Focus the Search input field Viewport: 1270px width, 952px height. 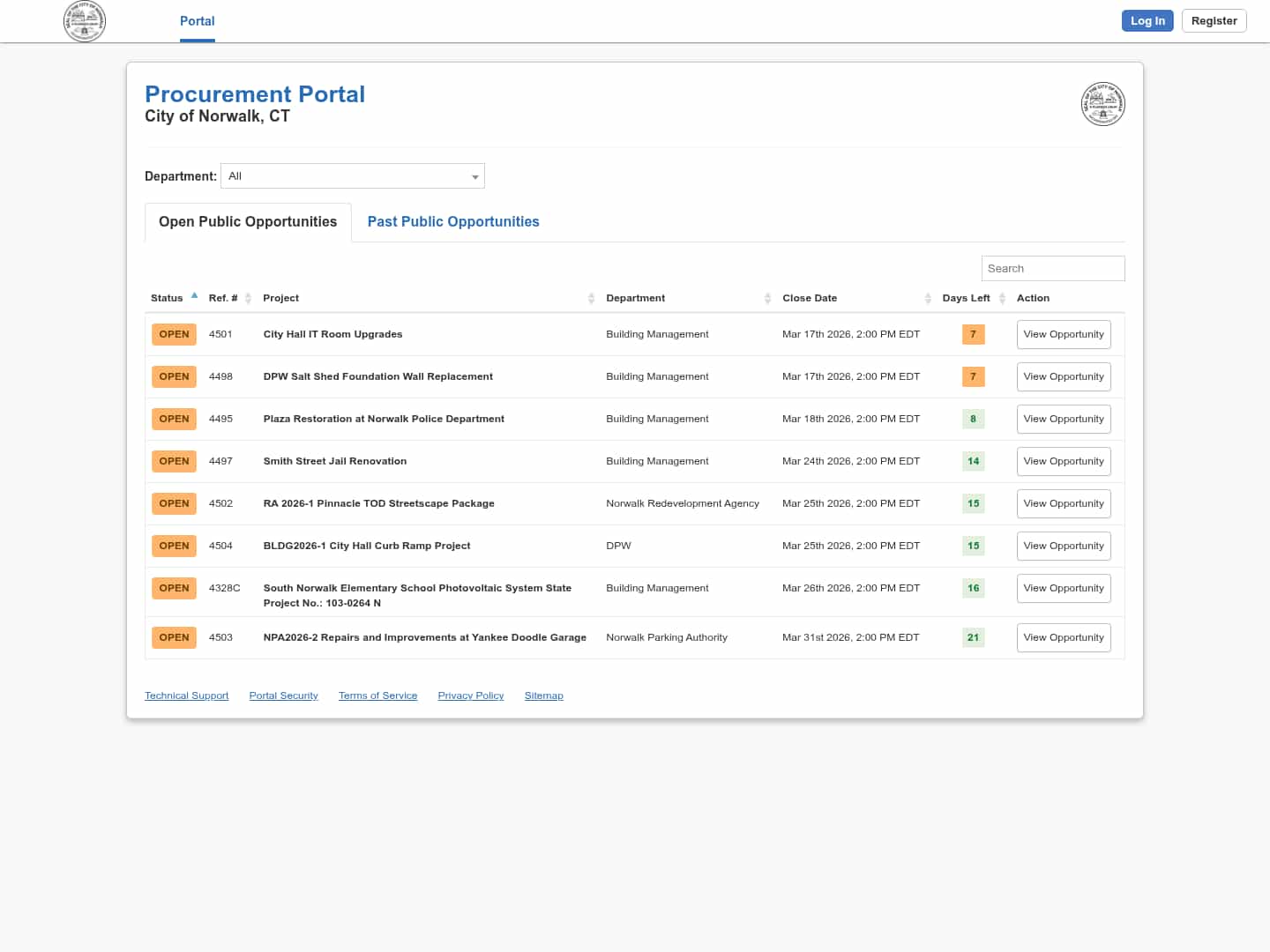pyautogui.click(x=1052, y=269)
